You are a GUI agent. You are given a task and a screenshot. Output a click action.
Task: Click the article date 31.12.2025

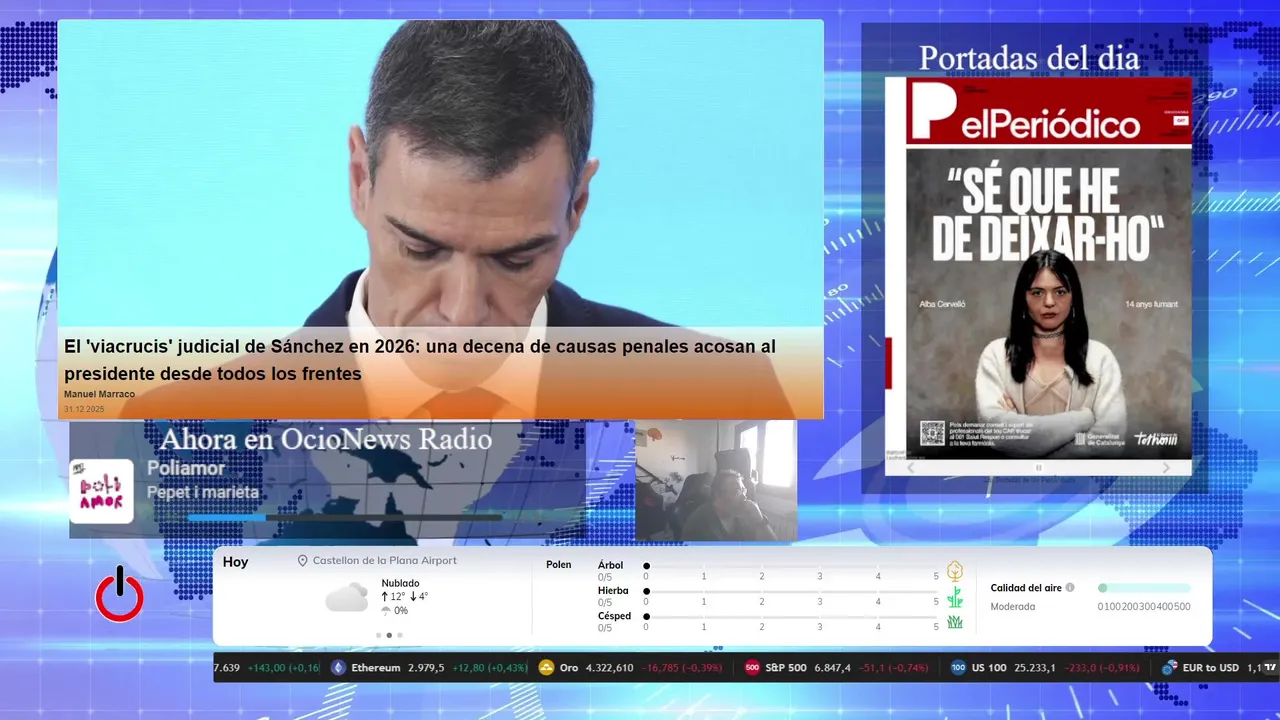click(x=84, y=409)
